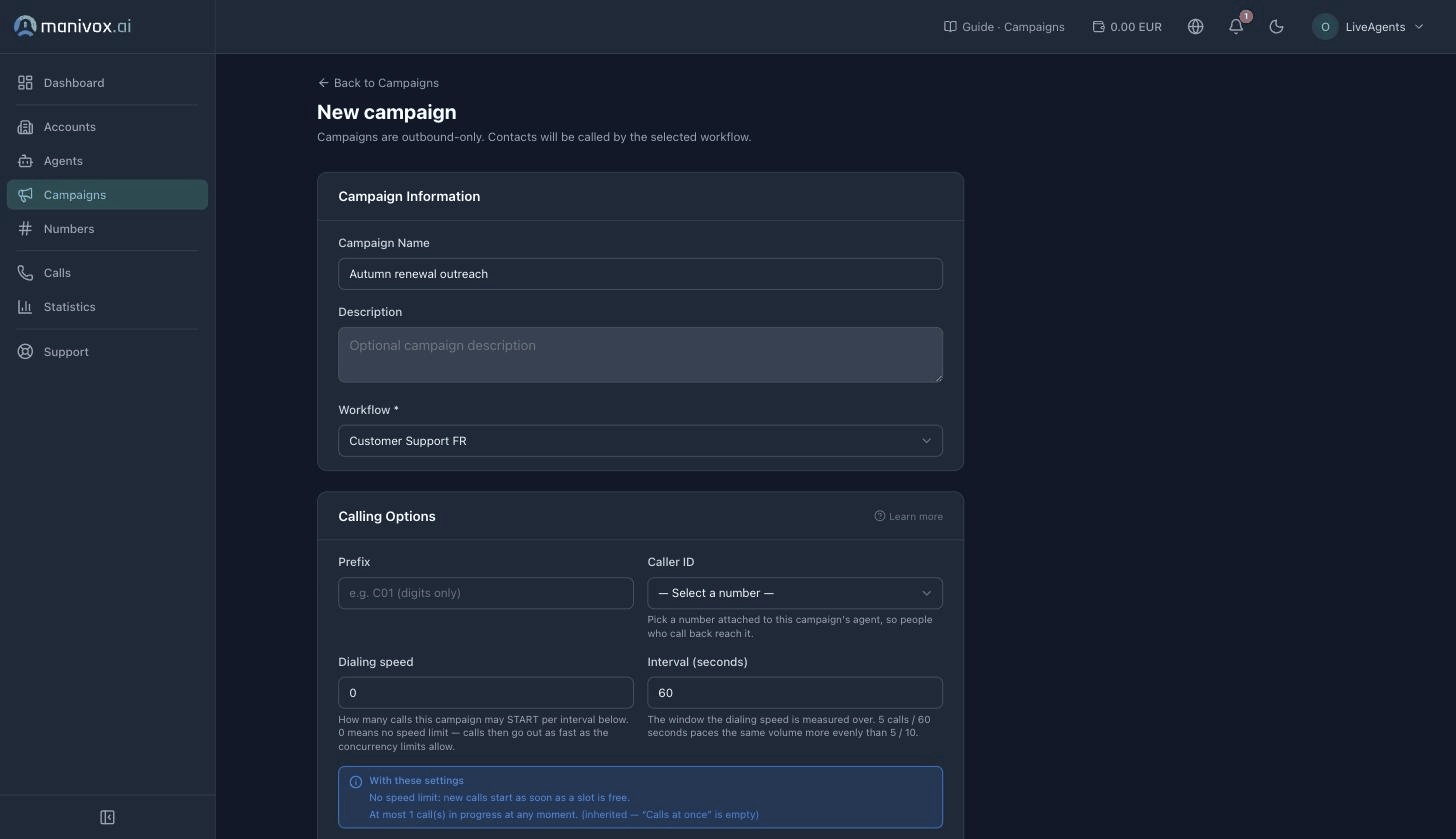This screenshot has height=839, width=1456.
Task: Open the Numbers section
Action: click(107, 229)
